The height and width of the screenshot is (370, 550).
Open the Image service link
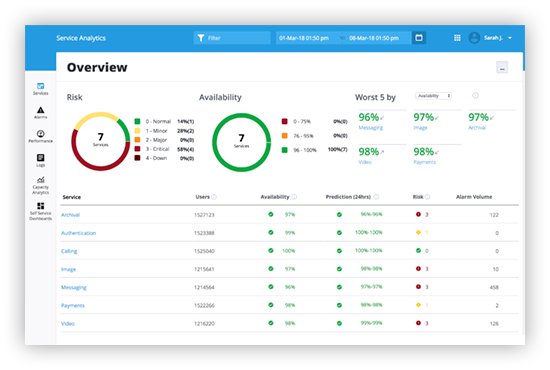(x=68, y=269)
